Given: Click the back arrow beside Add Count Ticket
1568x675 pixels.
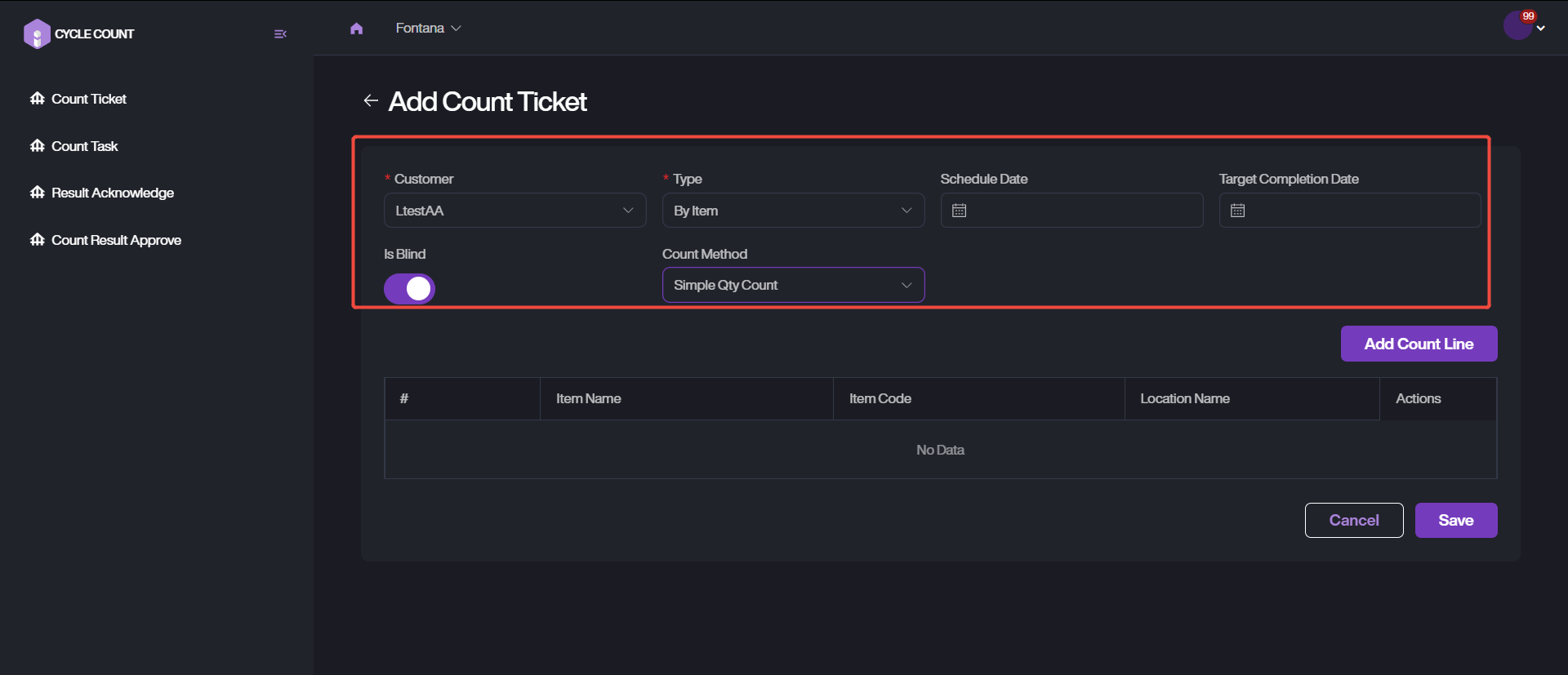Looking at the screenshot, I should [x=371, y=100].
